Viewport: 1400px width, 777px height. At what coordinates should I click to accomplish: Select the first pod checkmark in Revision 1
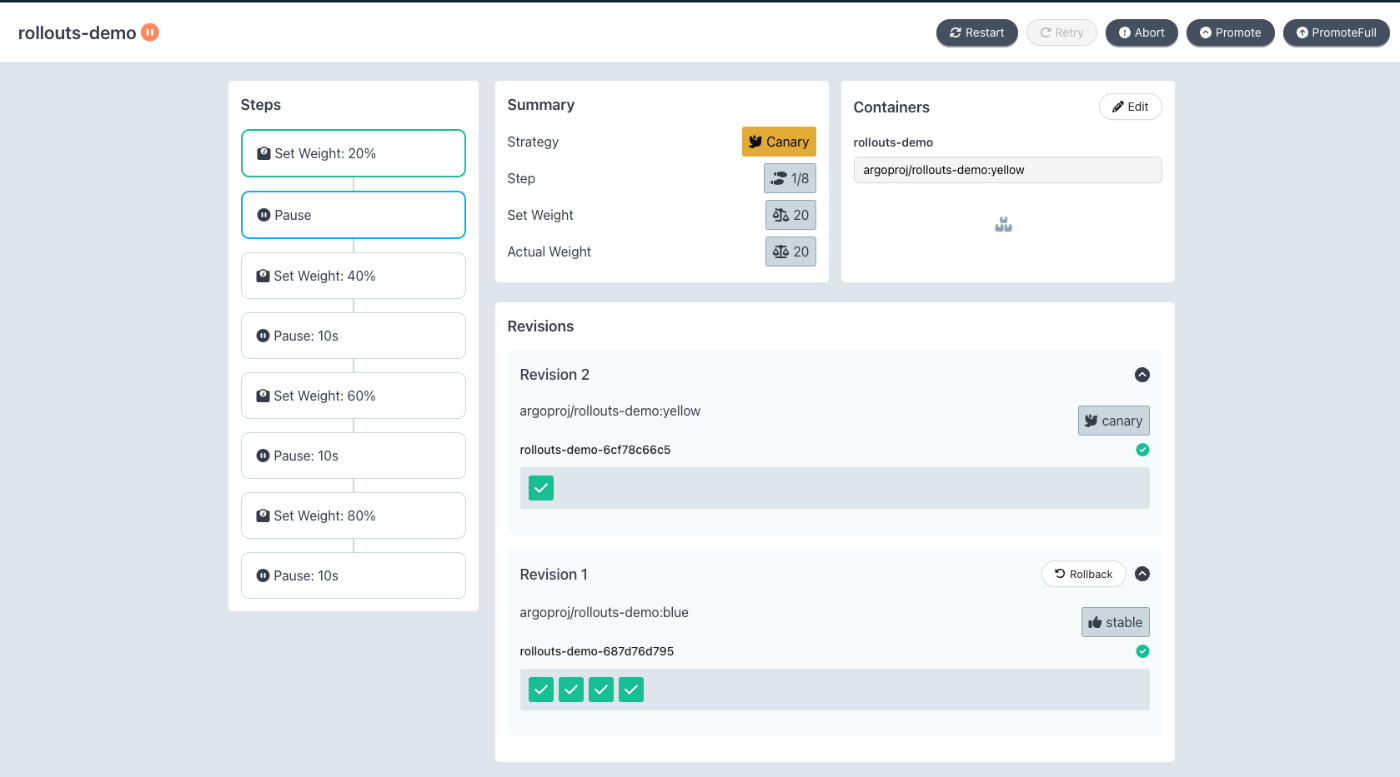(541, 689)
